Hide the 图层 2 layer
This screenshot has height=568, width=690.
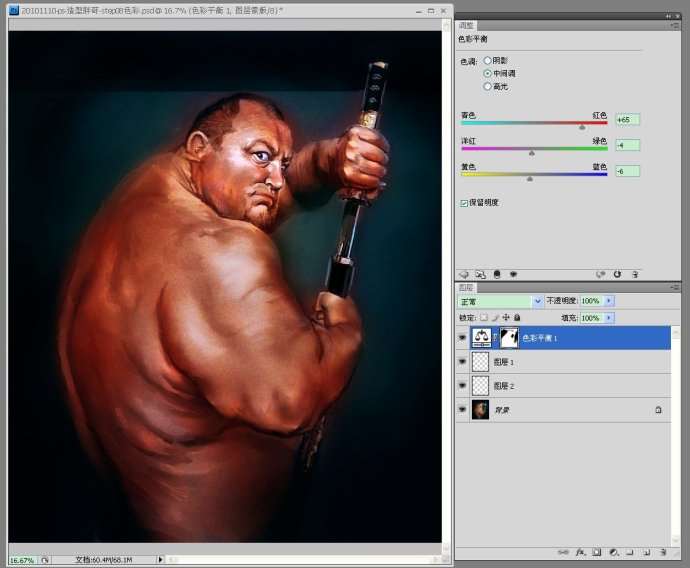(x=462, y=386)
